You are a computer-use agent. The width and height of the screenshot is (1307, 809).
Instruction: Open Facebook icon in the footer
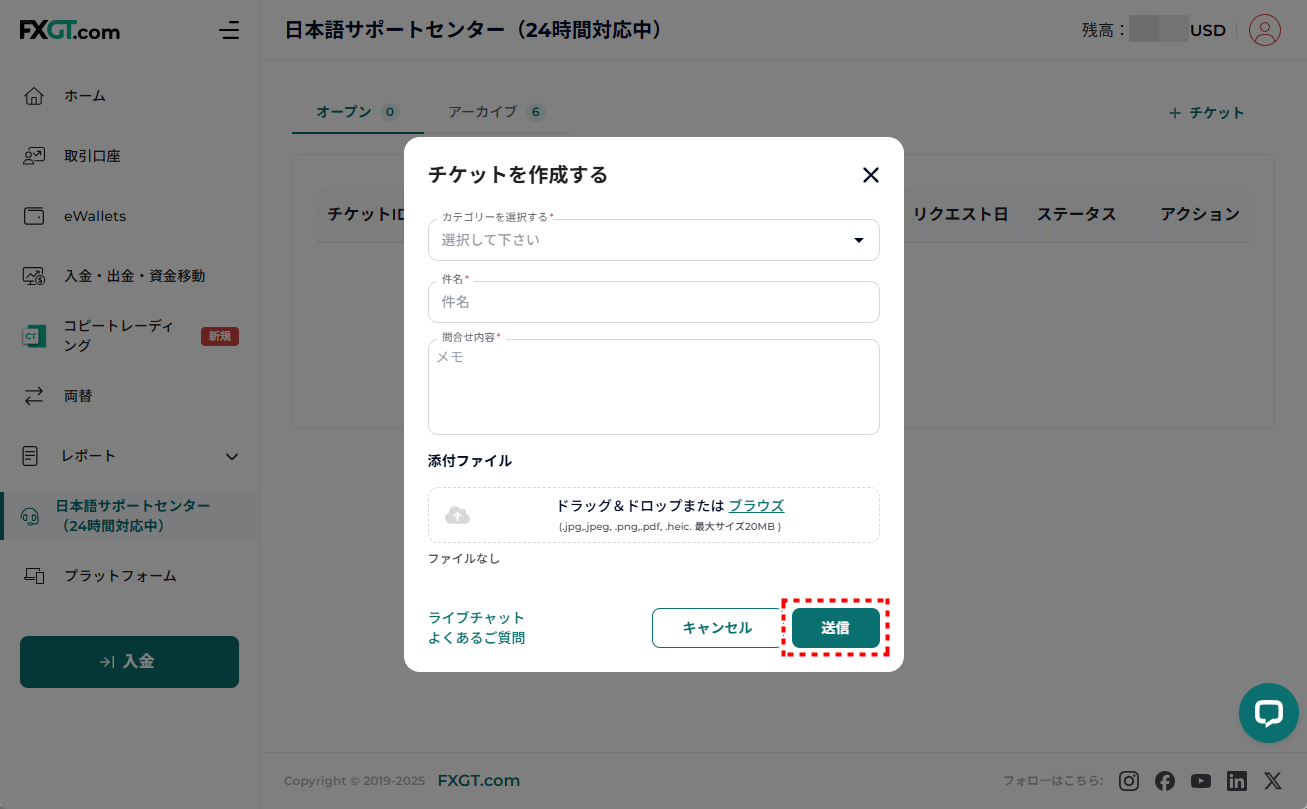pos(1165,781)
